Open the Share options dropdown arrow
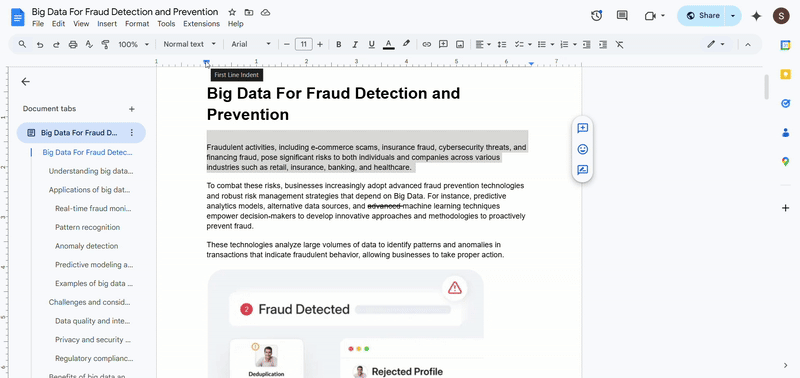The height and width of the screenshot is (378, 800). tap(733, 16)
